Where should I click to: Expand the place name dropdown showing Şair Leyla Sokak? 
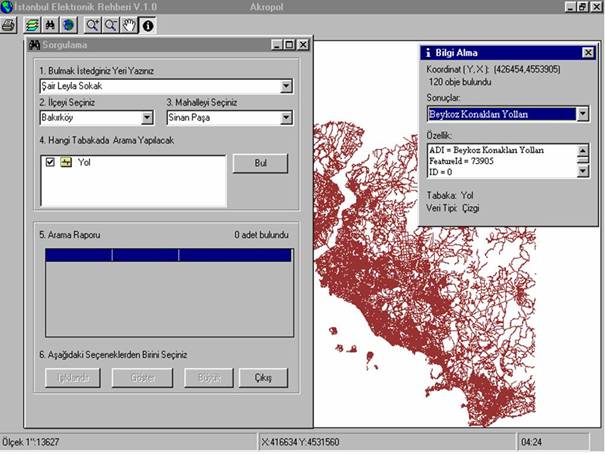tap(286, 87)
